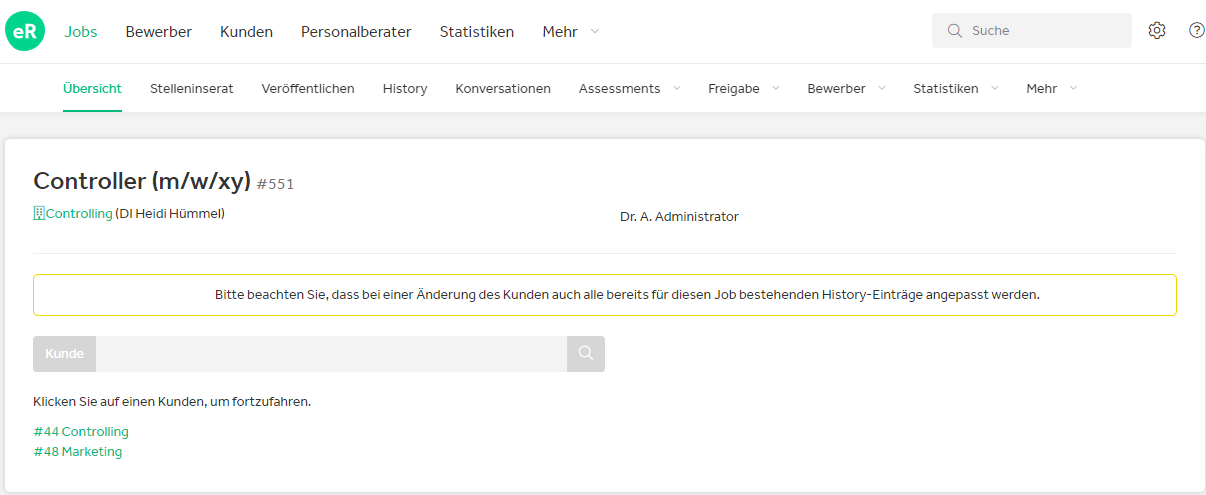Open the Bewerber sub-menu dropdown
This screenshot has width=1206, height=495.
(846, 88)
